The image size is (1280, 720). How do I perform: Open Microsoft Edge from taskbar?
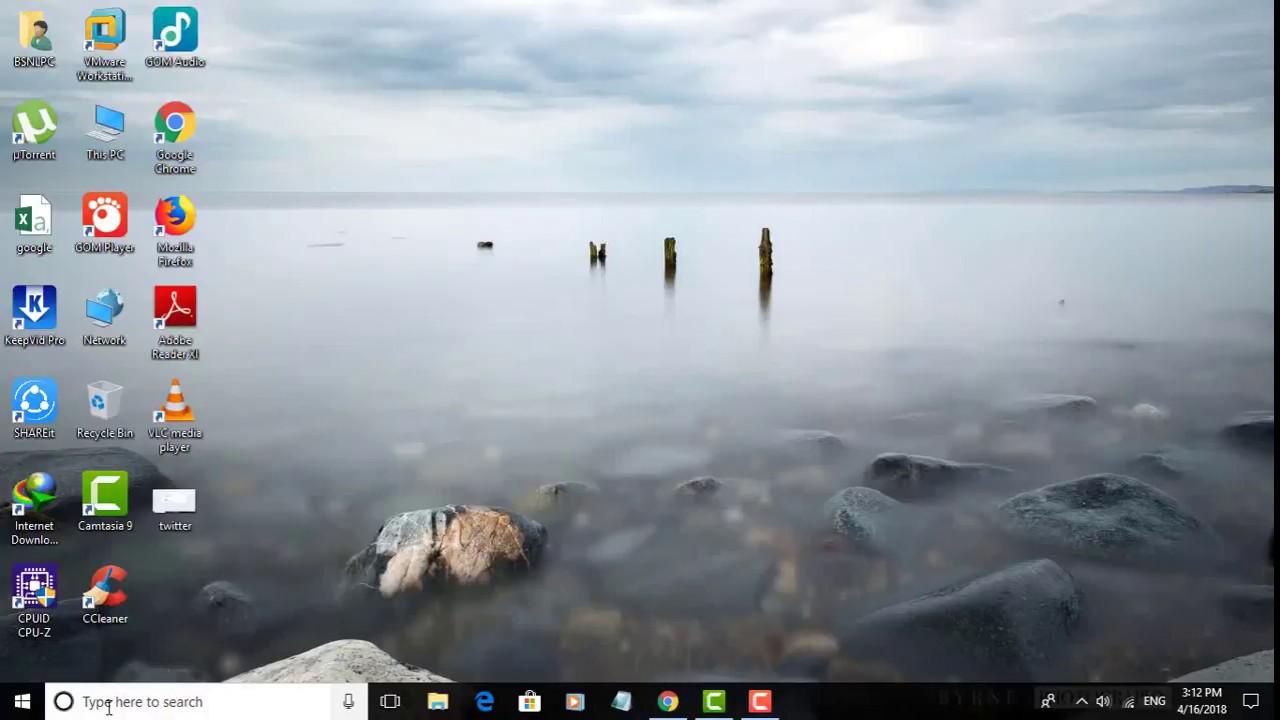click(484, 702)
